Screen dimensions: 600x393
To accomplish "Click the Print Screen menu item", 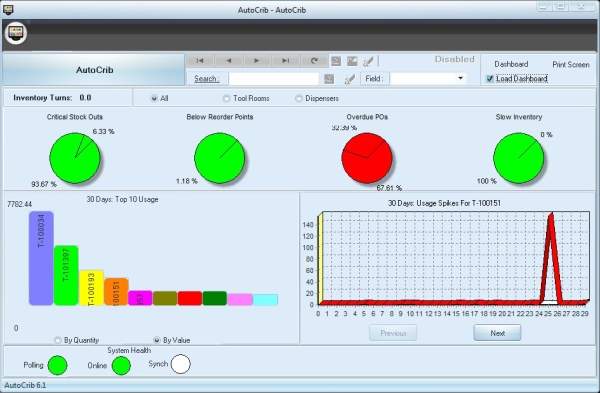I will click(571, 65).
